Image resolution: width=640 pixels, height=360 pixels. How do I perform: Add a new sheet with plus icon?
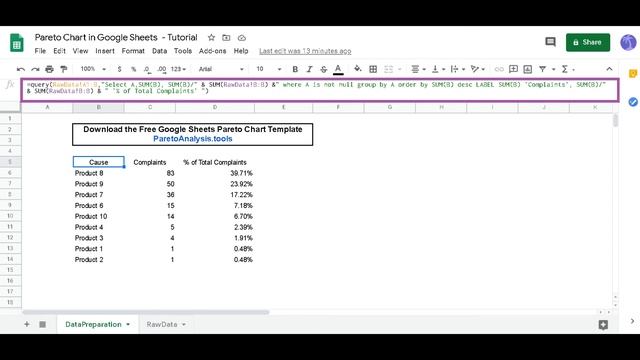27,324
